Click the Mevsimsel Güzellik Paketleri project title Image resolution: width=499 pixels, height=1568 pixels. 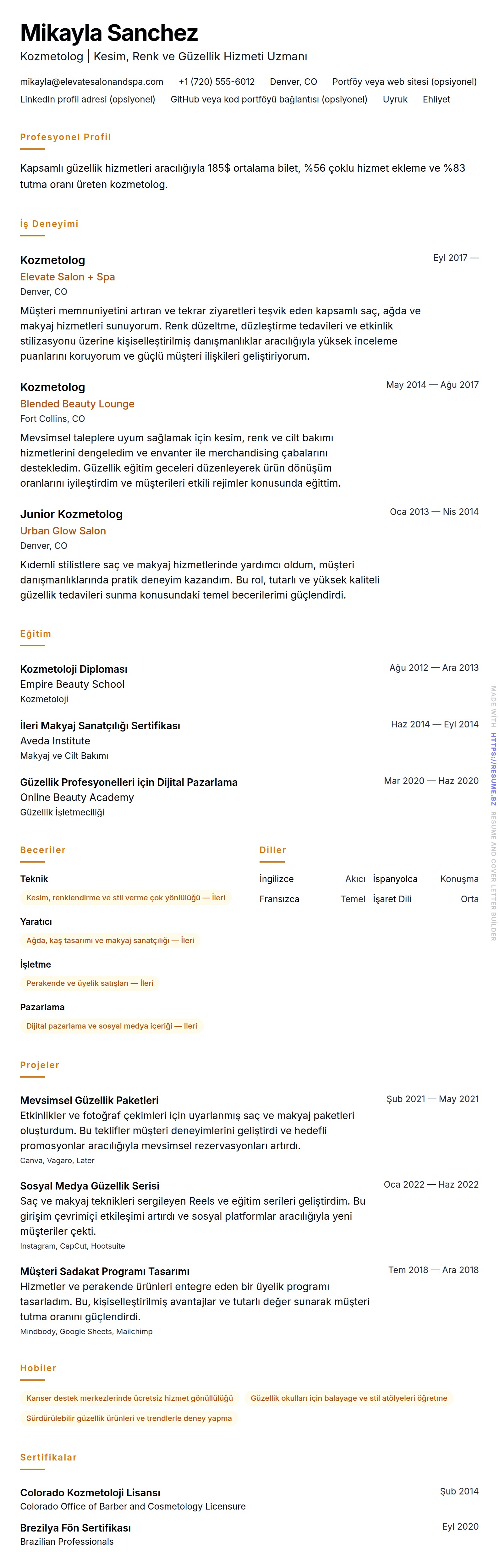click(89, 1101)
